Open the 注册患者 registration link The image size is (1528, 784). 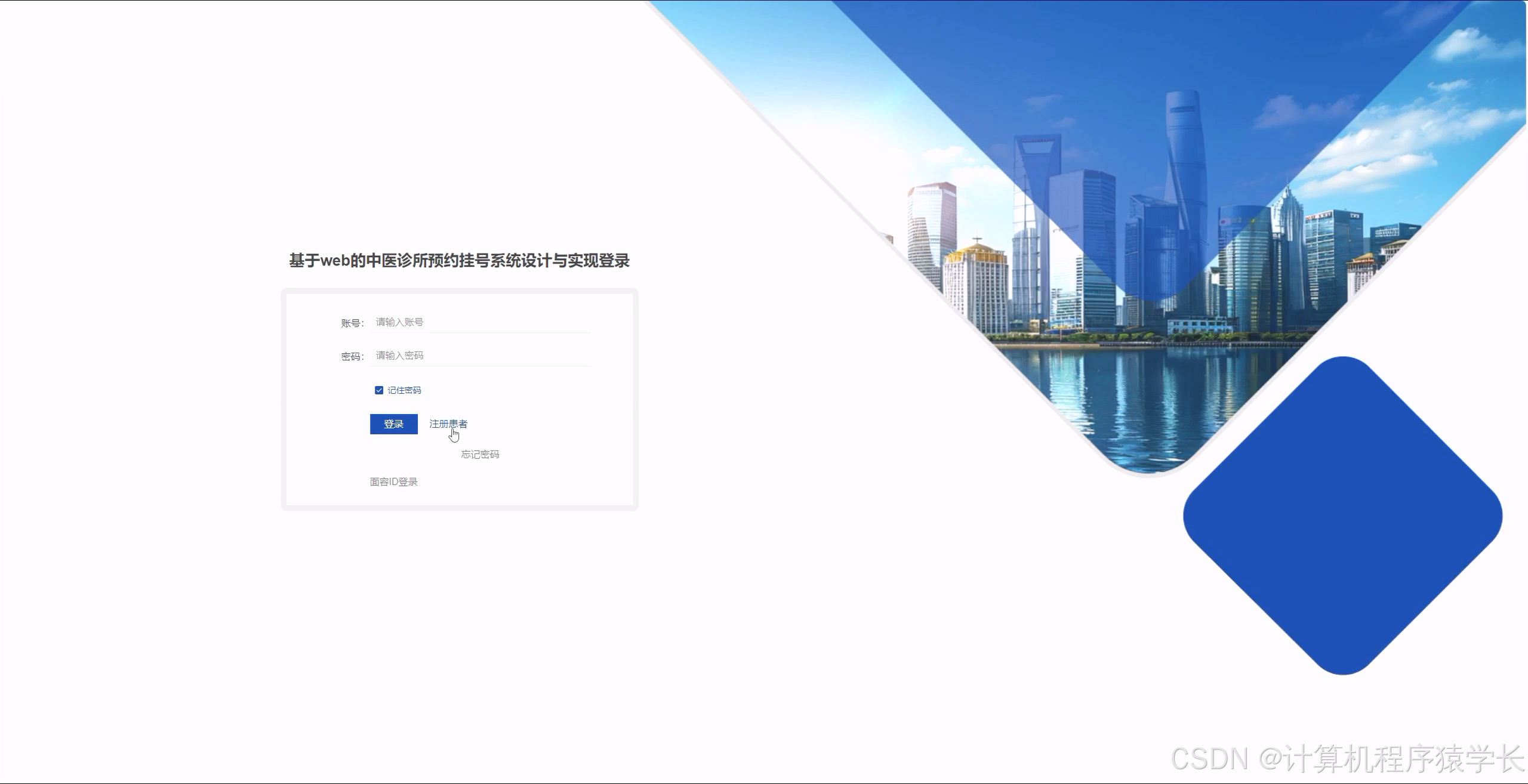[448, 424]
